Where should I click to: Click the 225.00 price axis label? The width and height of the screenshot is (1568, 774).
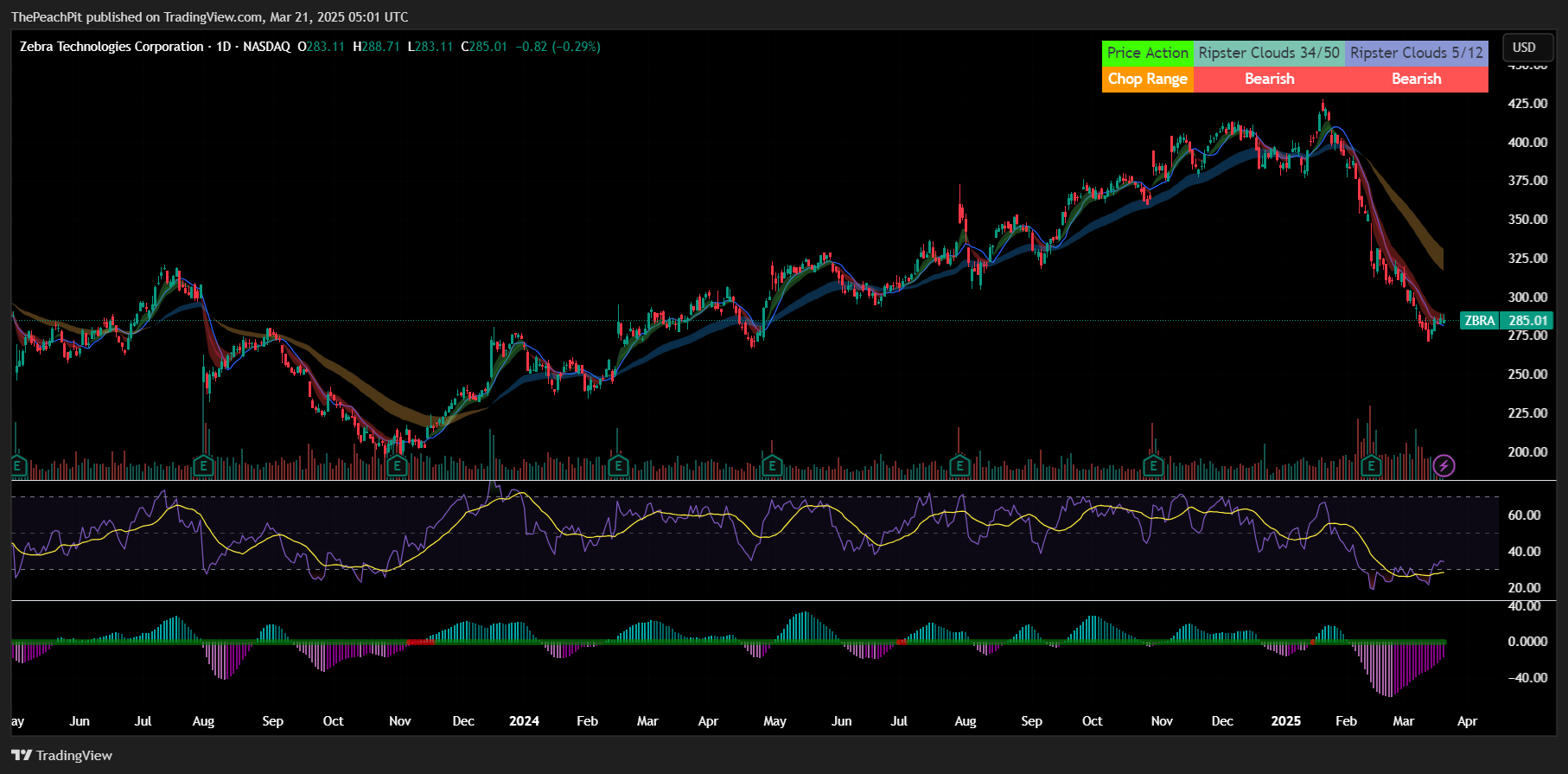tap(1527, 413)
